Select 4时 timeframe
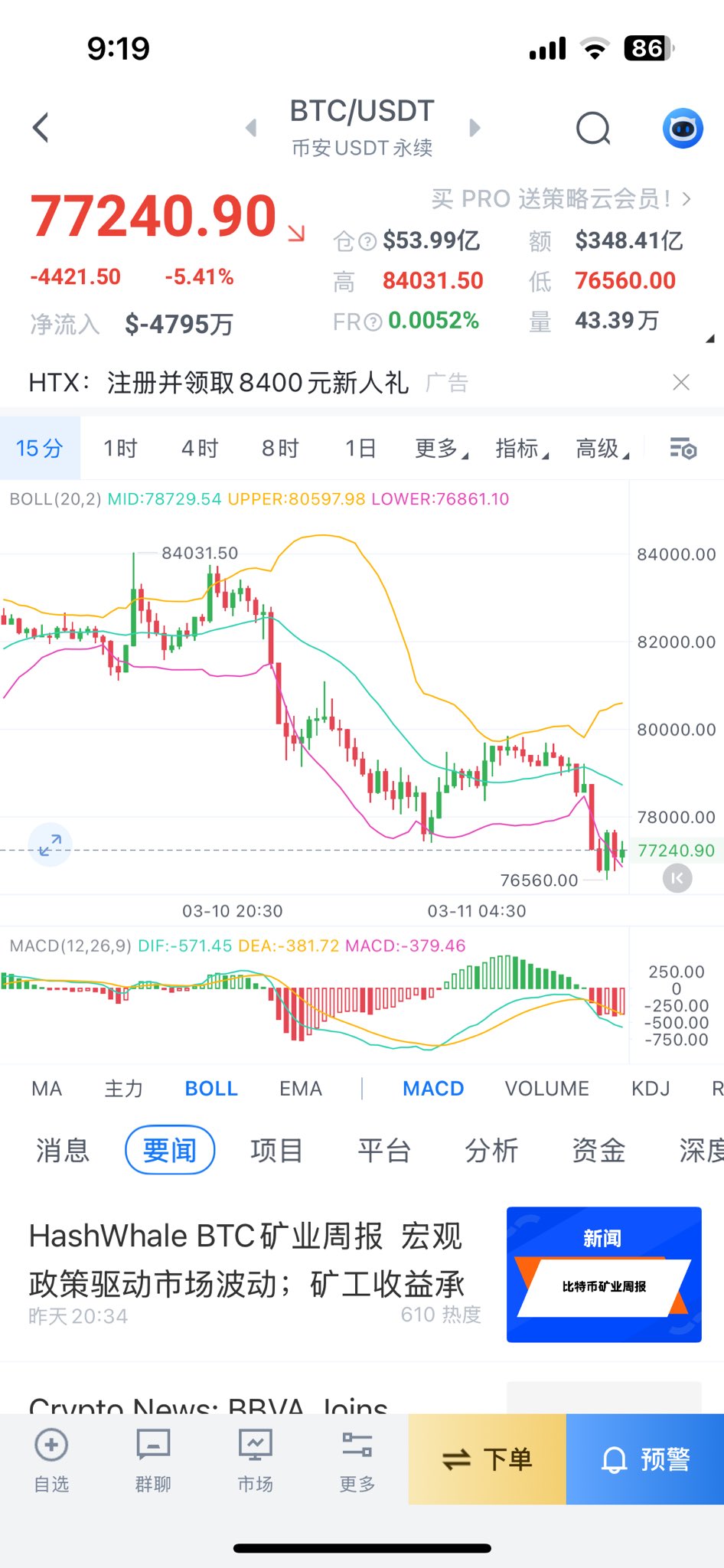724x1568 pixels. (200, 449)
